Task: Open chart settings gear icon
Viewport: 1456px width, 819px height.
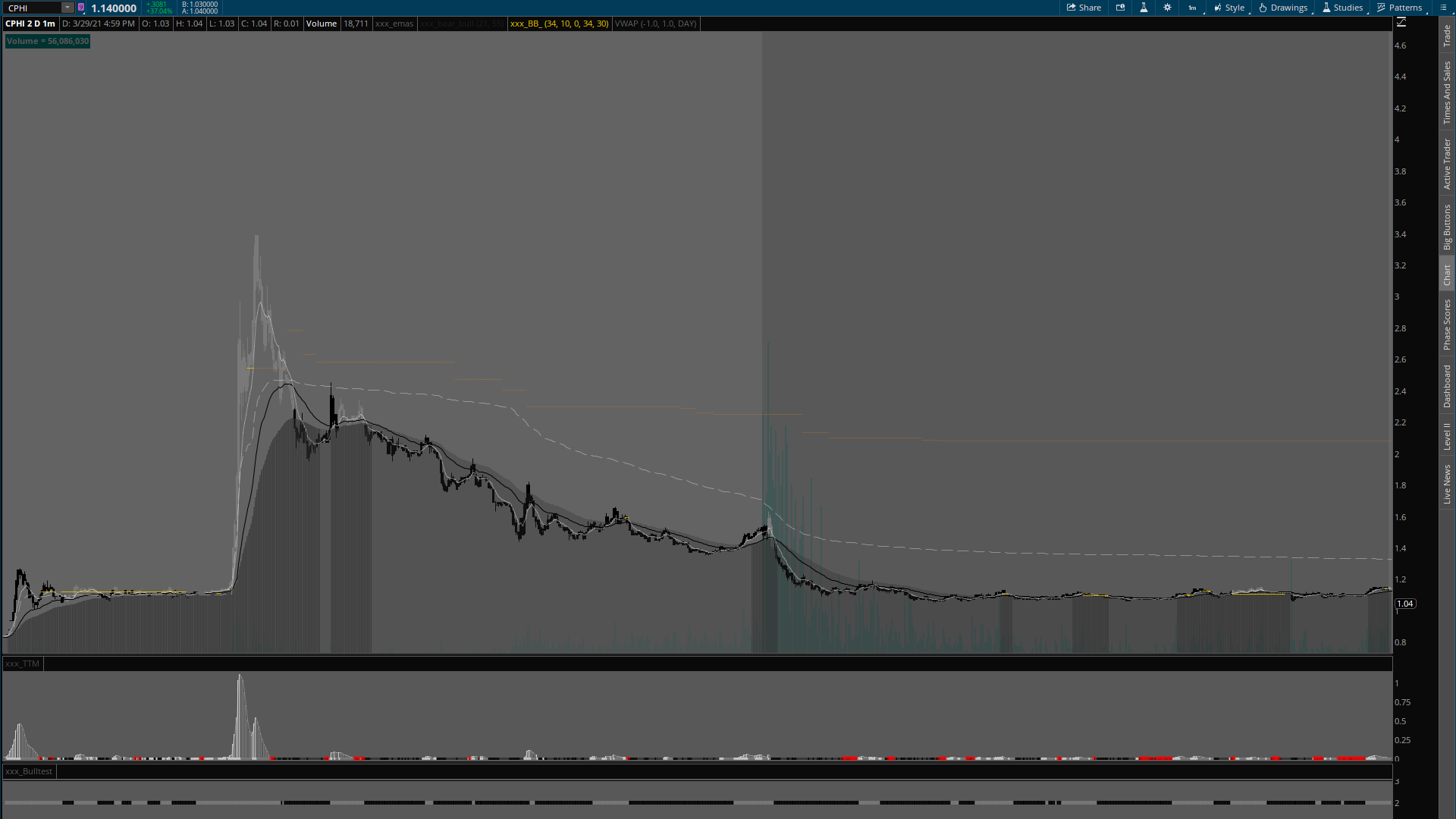Action: tap(1167, 8)
